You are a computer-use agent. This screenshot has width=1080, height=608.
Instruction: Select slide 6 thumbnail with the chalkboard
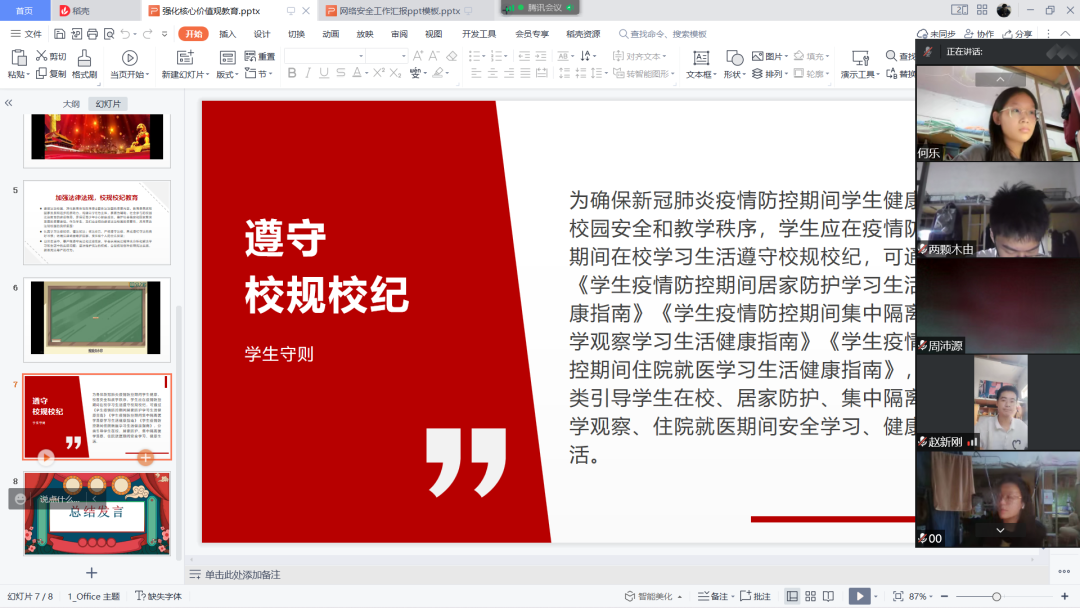click(x=96, y=319)
